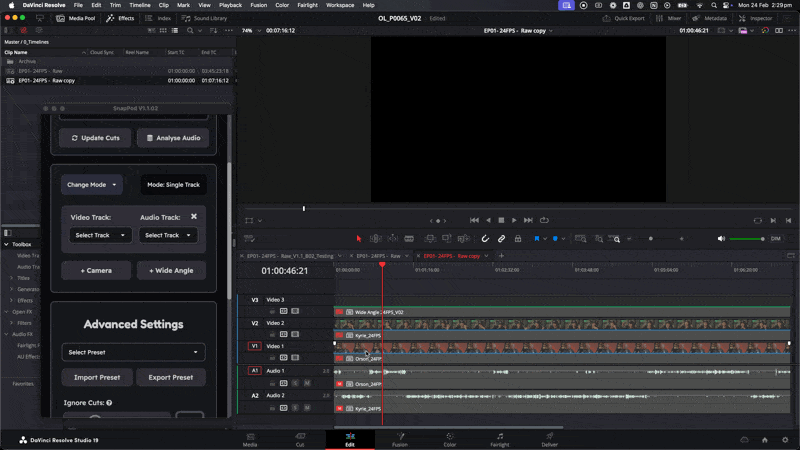The image size is (800, 450).
Task: Open Select Preset dropdown
Action: [x=133, y=352]
